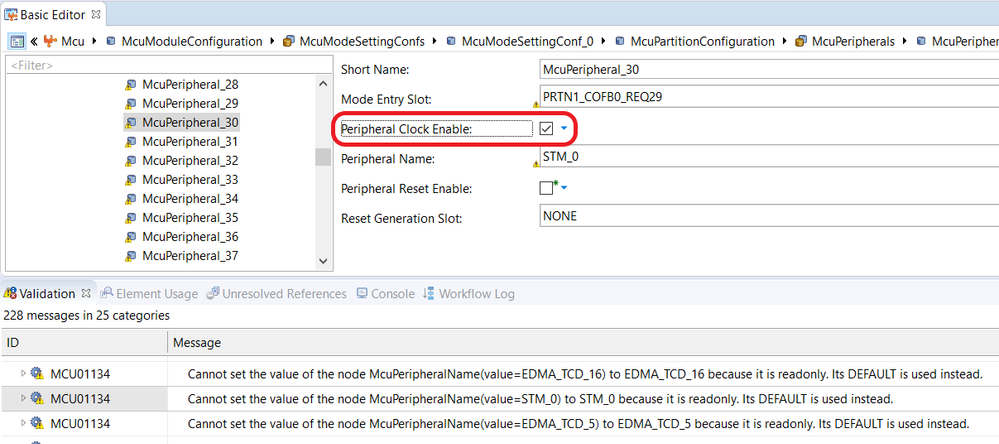Enable the Peripheral Reset Enable checkbox

(546, 188)
